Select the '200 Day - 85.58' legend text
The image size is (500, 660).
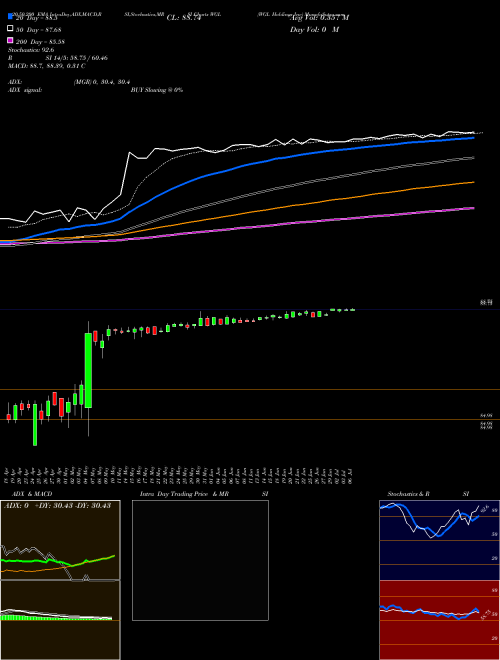(x=40, y=42)
